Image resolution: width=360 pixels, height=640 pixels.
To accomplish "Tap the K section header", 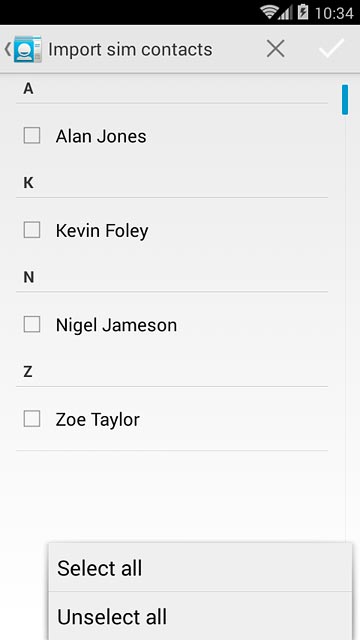I will (28, 183).
